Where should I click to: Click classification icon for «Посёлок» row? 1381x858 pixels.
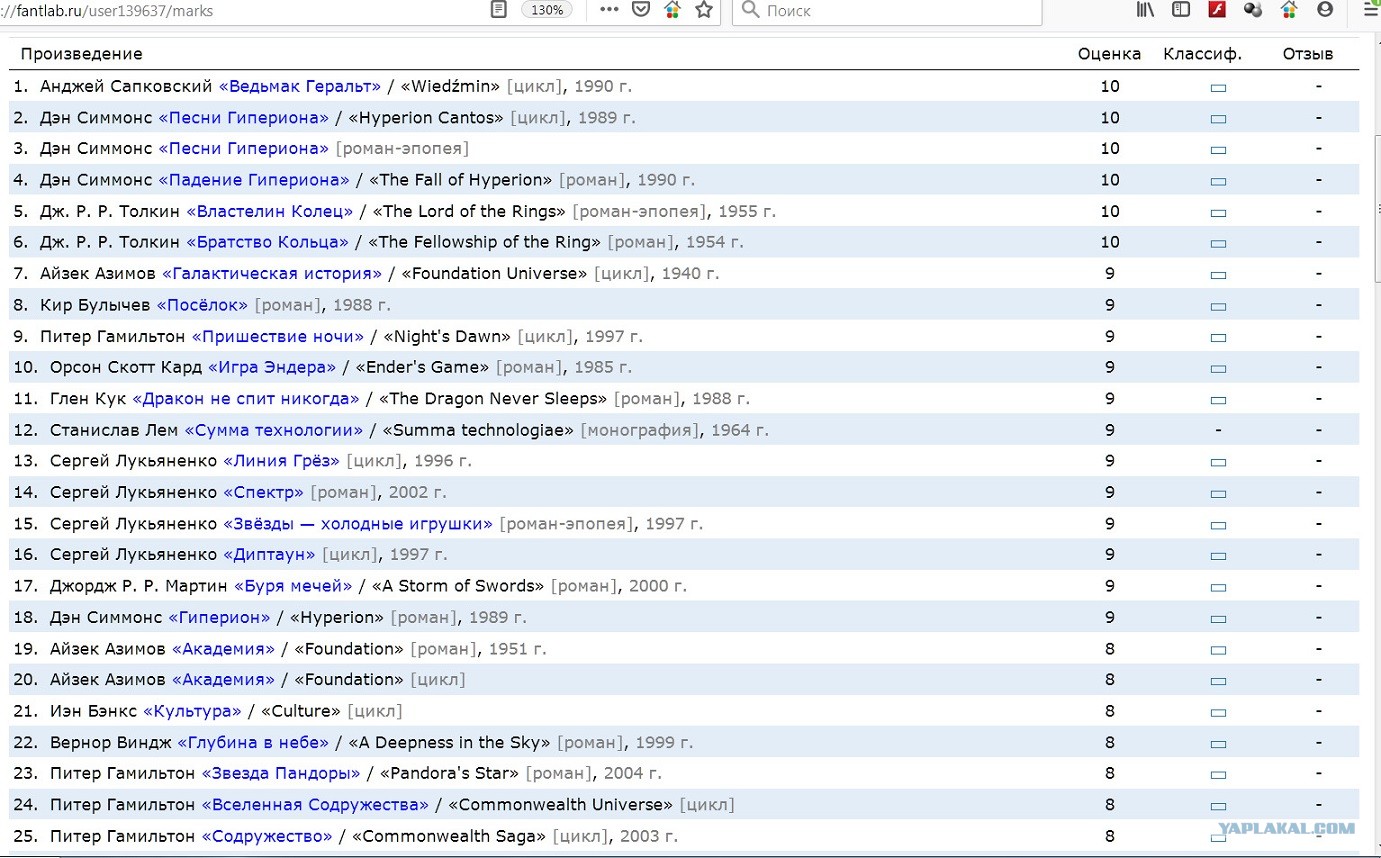point(1217,307)
